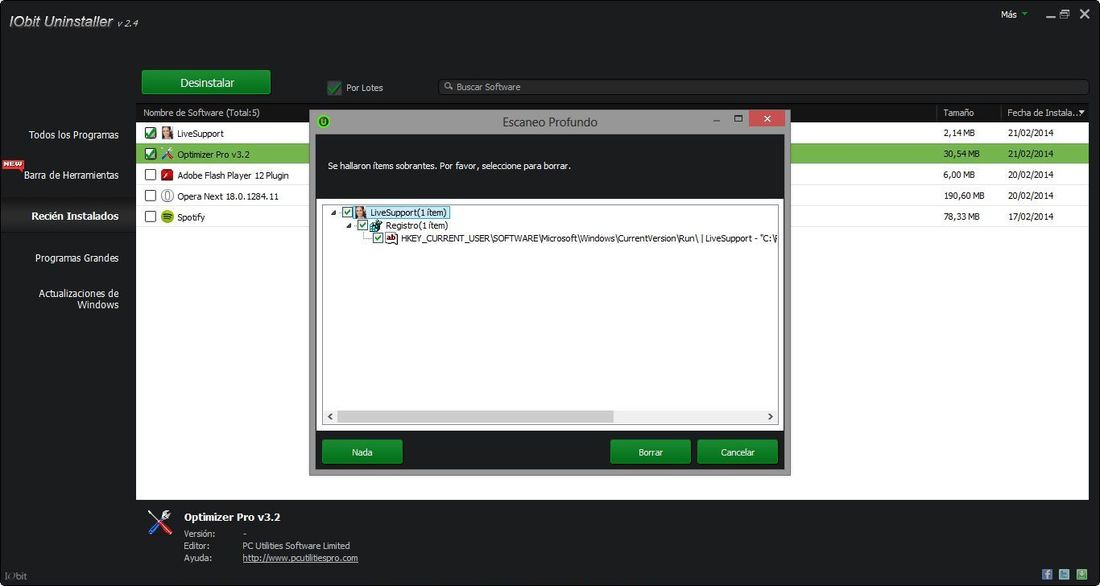The height and width of the screenshot is (586, 1100).
Task: Check the Opera Next checkbox
Action: 150,196
